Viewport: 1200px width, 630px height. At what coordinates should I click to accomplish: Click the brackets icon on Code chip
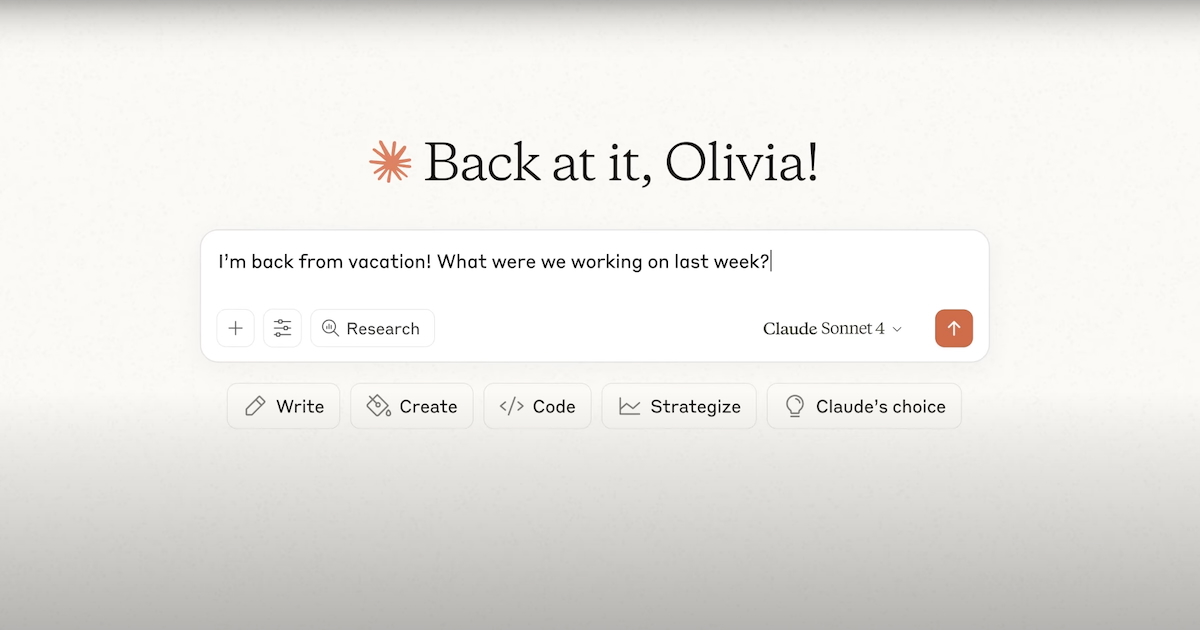click(511, 406)
